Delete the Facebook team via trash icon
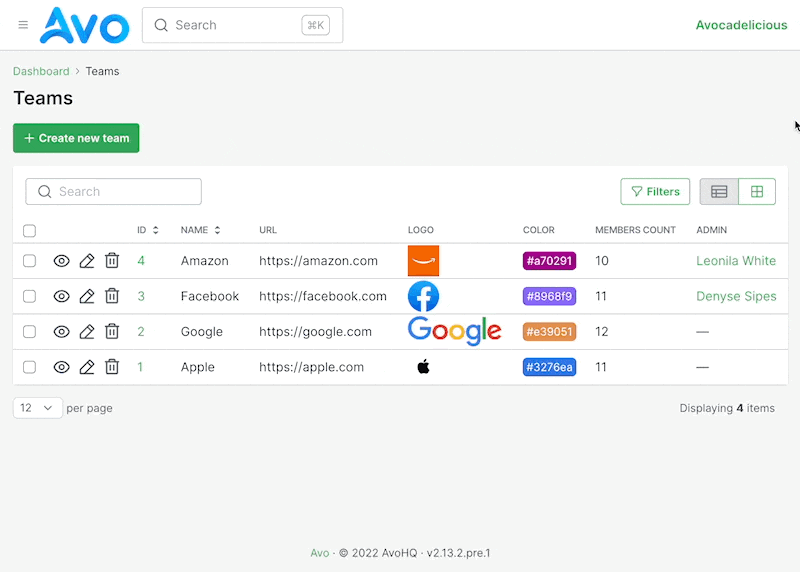 (x=112, y=296)
